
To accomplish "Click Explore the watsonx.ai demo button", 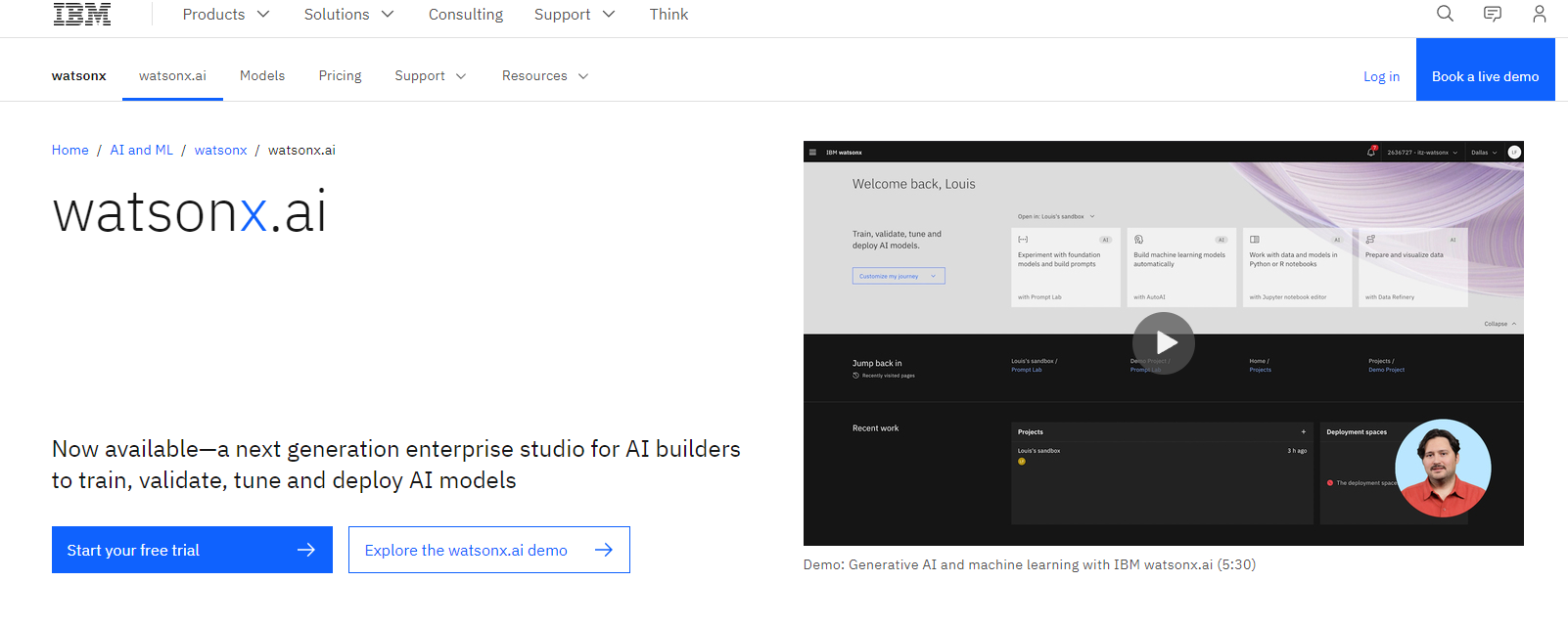I will 489,550.
